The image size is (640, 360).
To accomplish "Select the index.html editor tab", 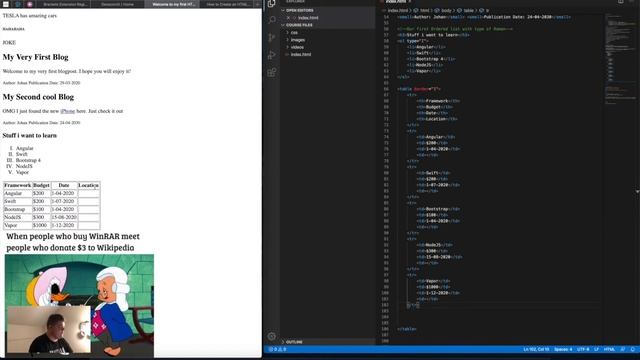I will [x=397, y=2].
